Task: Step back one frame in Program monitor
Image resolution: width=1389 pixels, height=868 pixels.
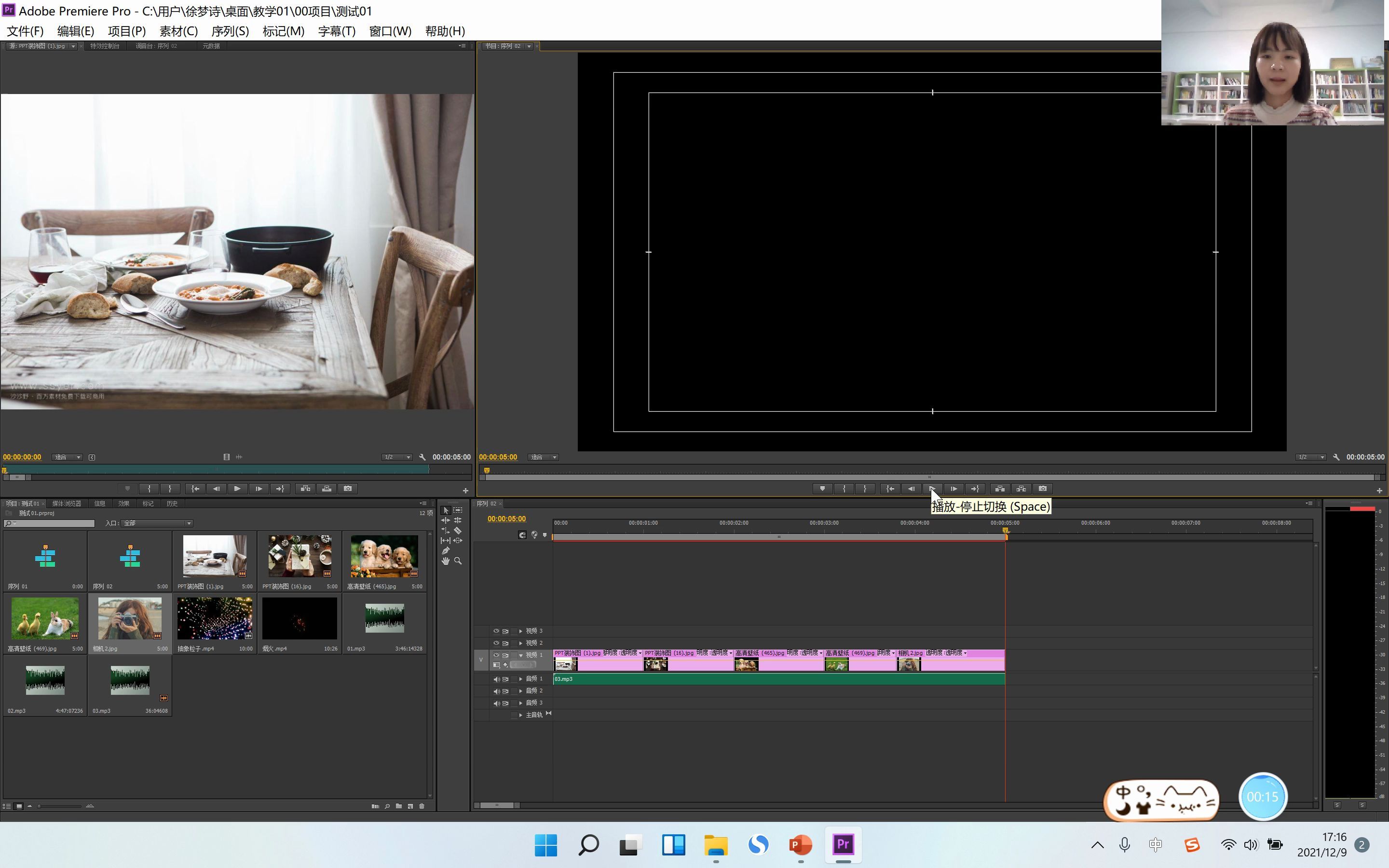Action: click(912, 489)
